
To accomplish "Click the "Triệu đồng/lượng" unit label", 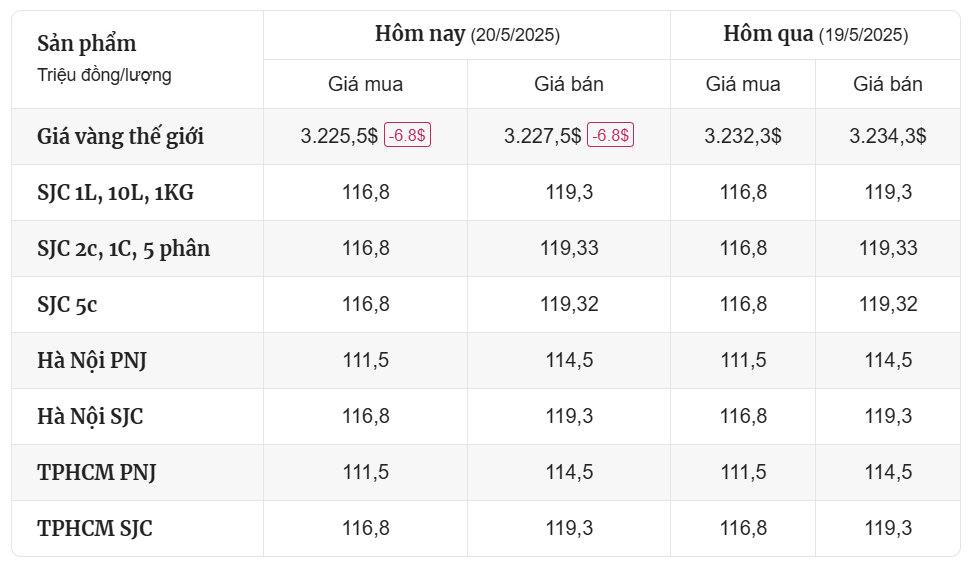I will tap(104, 75).
